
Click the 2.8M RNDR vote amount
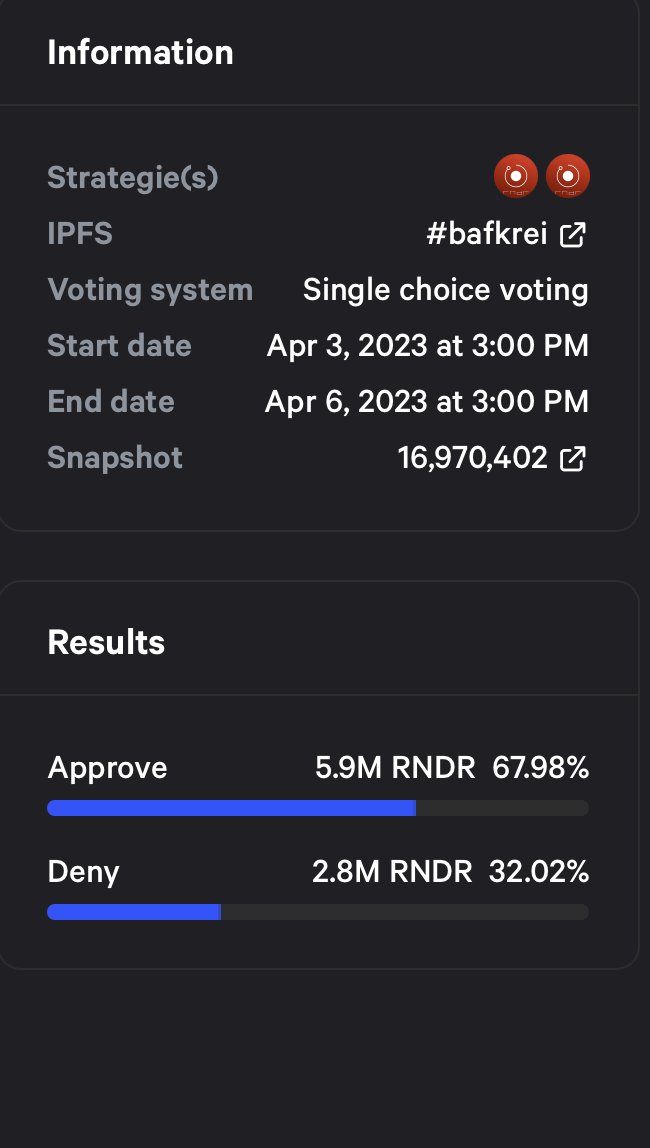click(x=392, y=872)
